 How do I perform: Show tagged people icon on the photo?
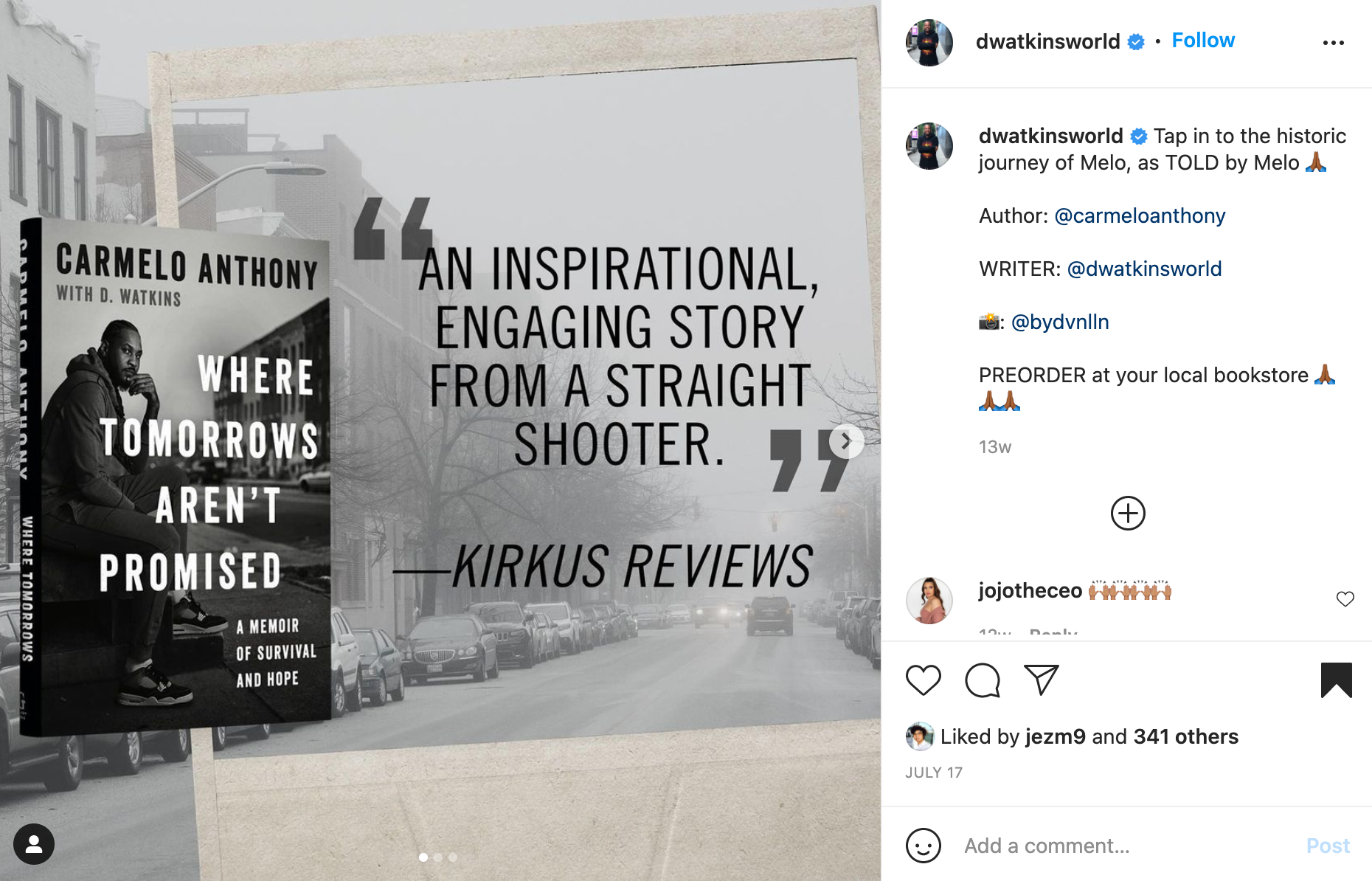[x=34, y=843]
